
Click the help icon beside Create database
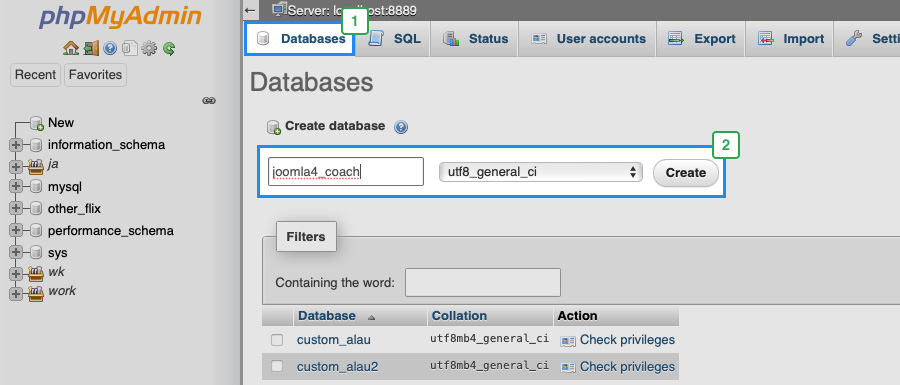click(x=401, y=127)
